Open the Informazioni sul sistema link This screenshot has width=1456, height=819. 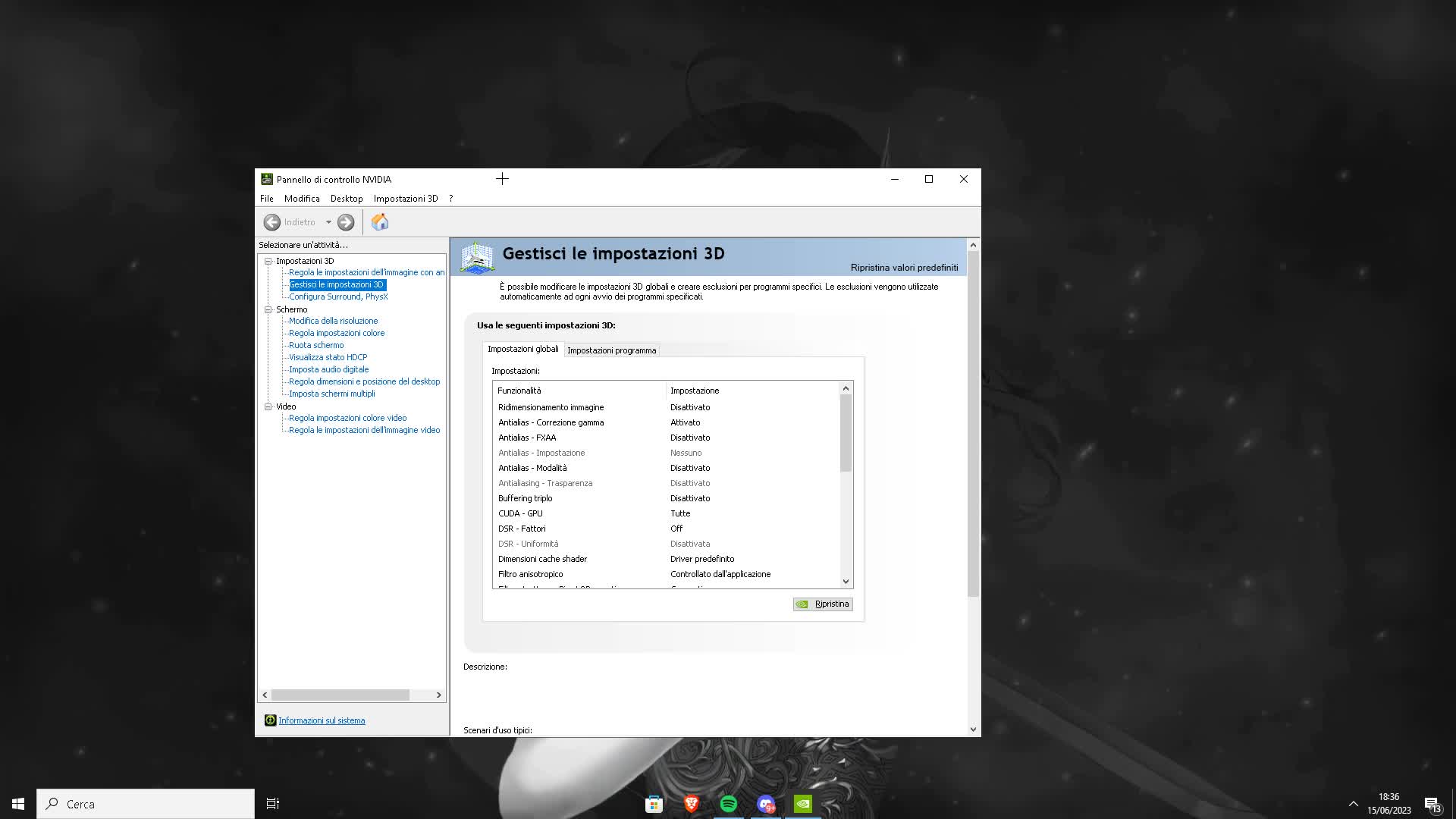[322, 720]
